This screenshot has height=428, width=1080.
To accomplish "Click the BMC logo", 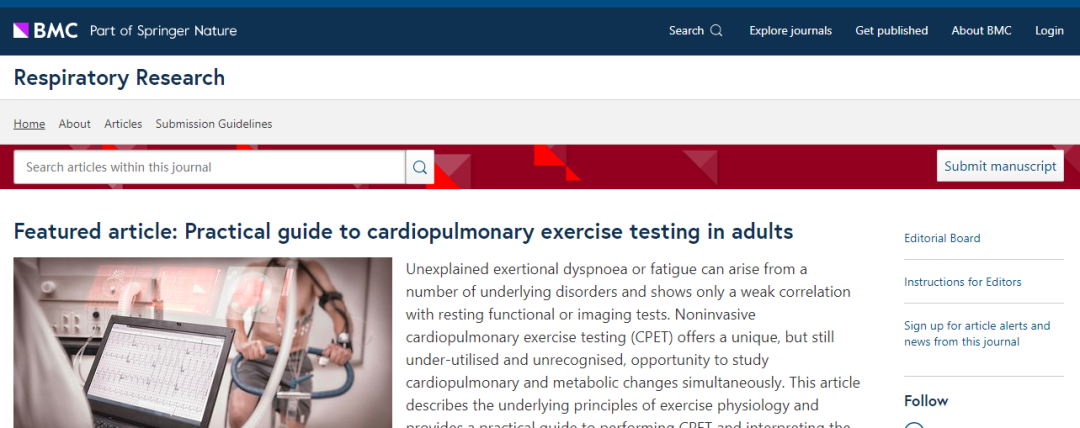I will point(45,30).
